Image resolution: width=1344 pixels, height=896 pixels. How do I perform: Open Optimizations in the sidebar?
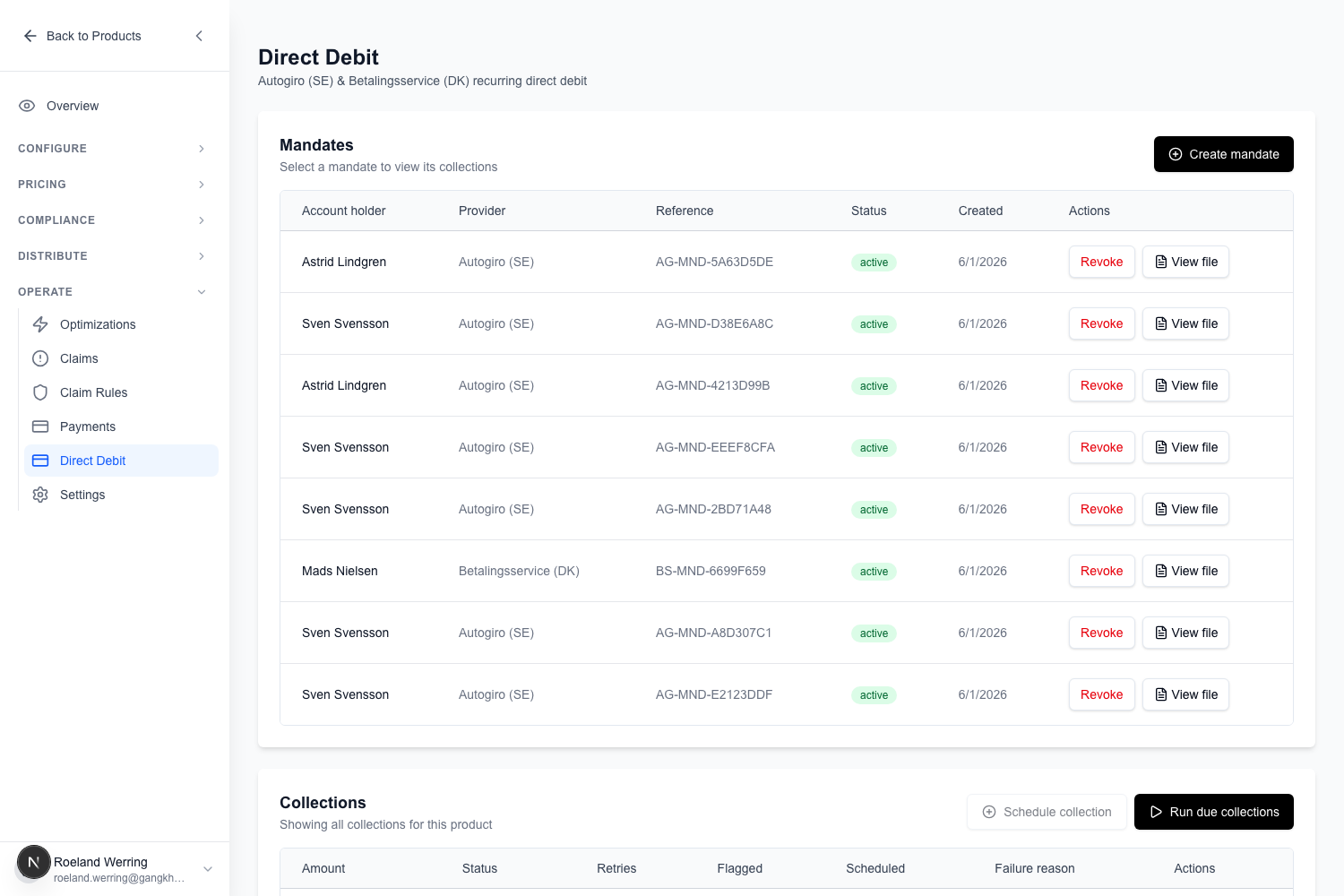[121, 324]
